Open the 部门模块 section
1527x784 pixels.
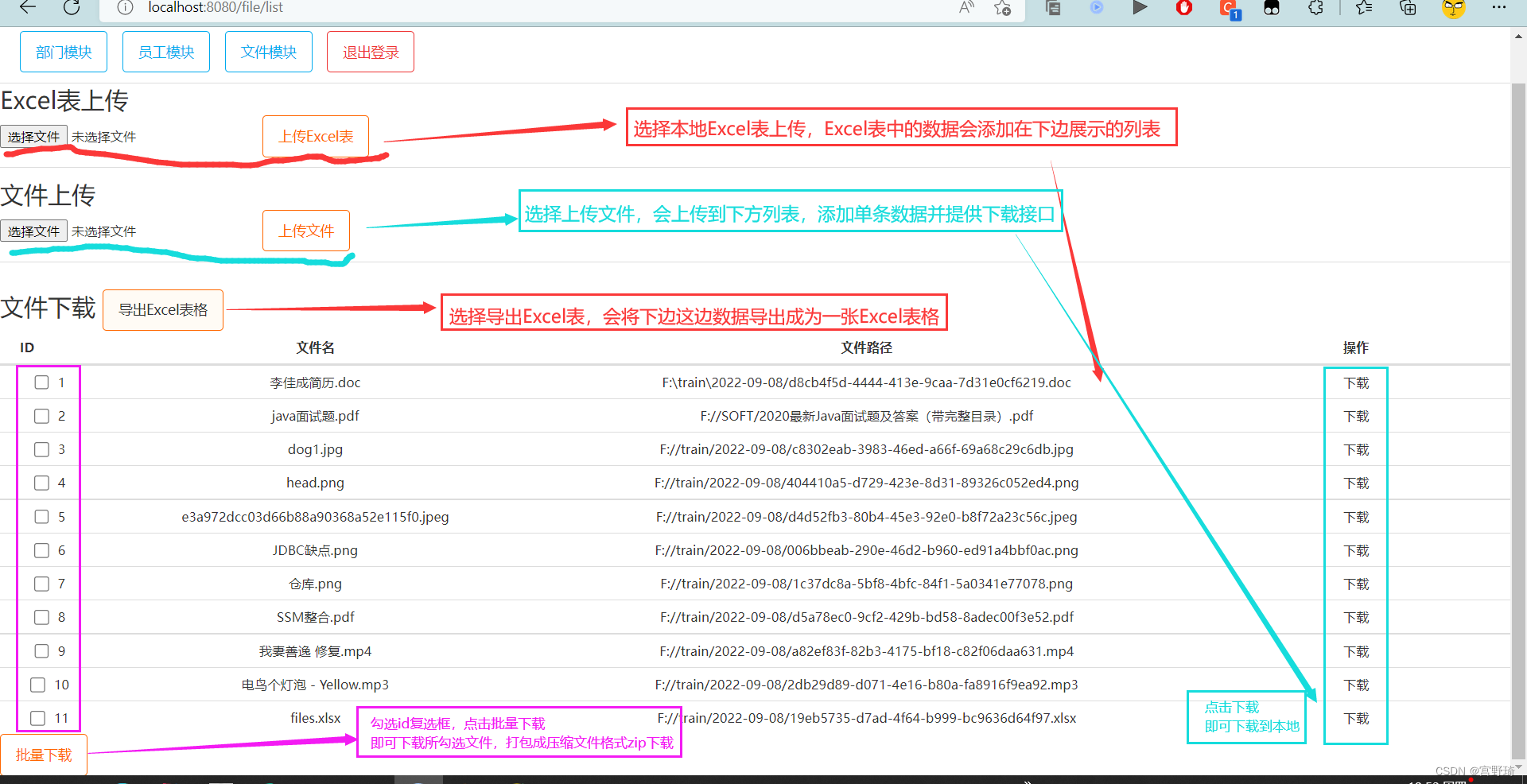click(63, 51)
